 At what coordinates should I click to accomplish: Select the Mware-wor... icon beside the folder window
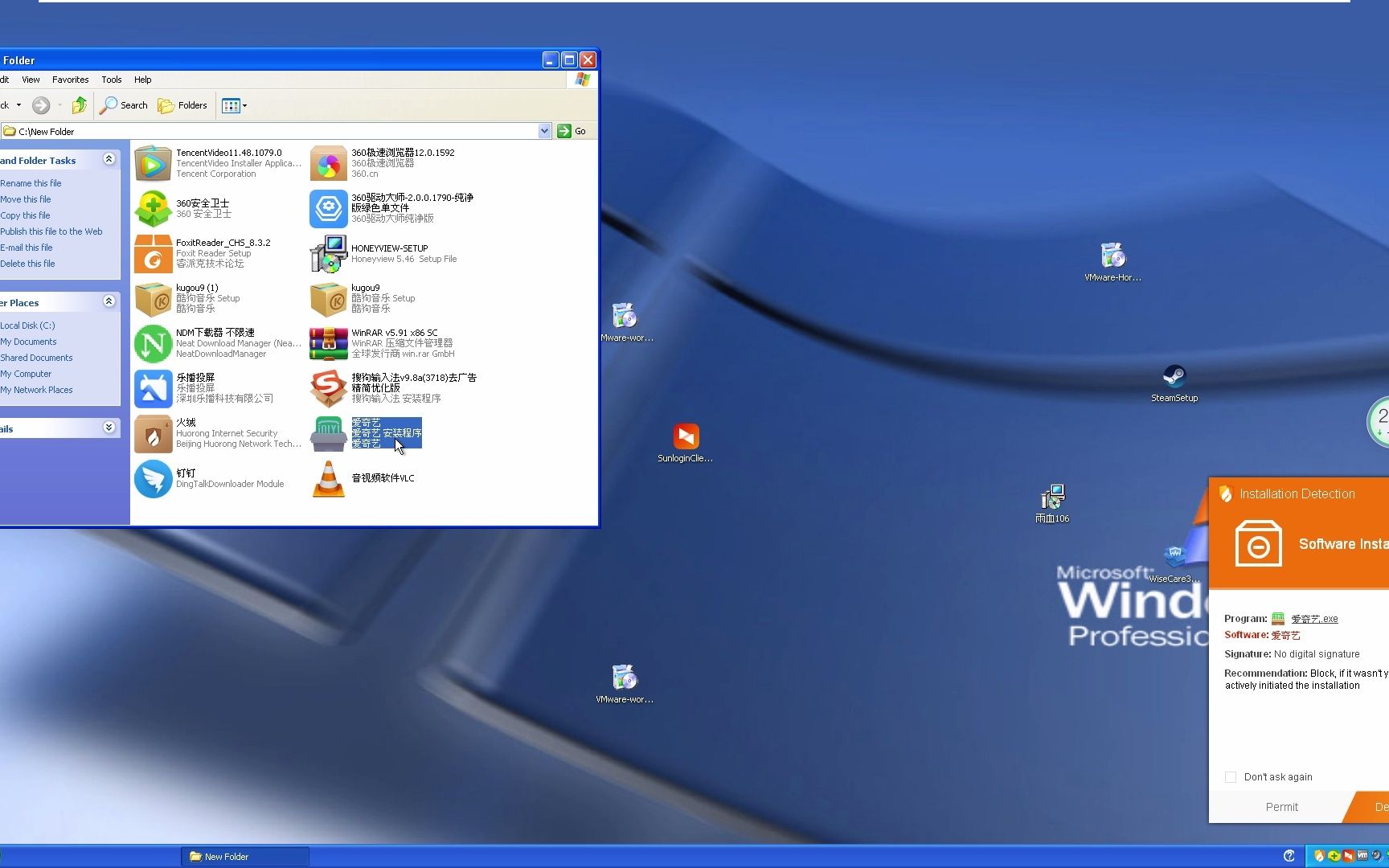(x=625, y=316)
